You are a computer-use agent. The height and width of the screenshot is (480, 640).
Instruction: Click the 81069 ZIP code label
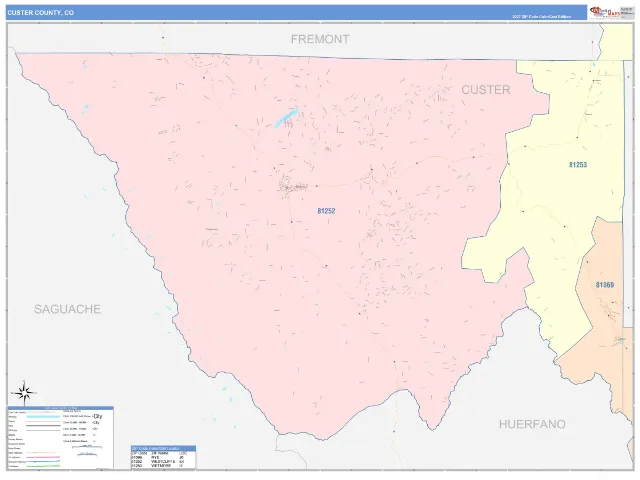coord(604,285)
